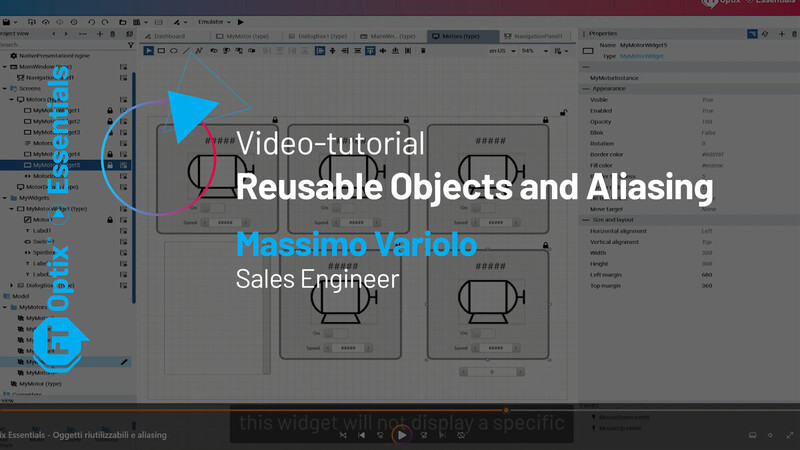
Task: Pick the rectangle drawing tool
Action: [161, 50]
